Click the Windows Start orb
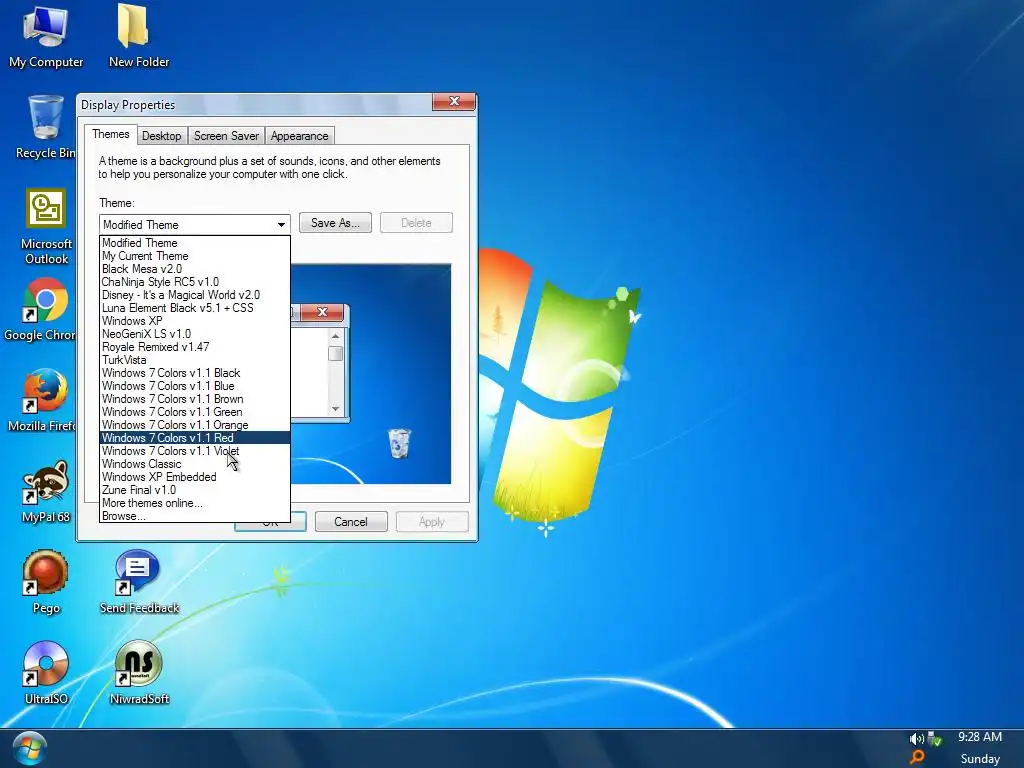The height and width of the screenshot is (768, 1024). 29,749
